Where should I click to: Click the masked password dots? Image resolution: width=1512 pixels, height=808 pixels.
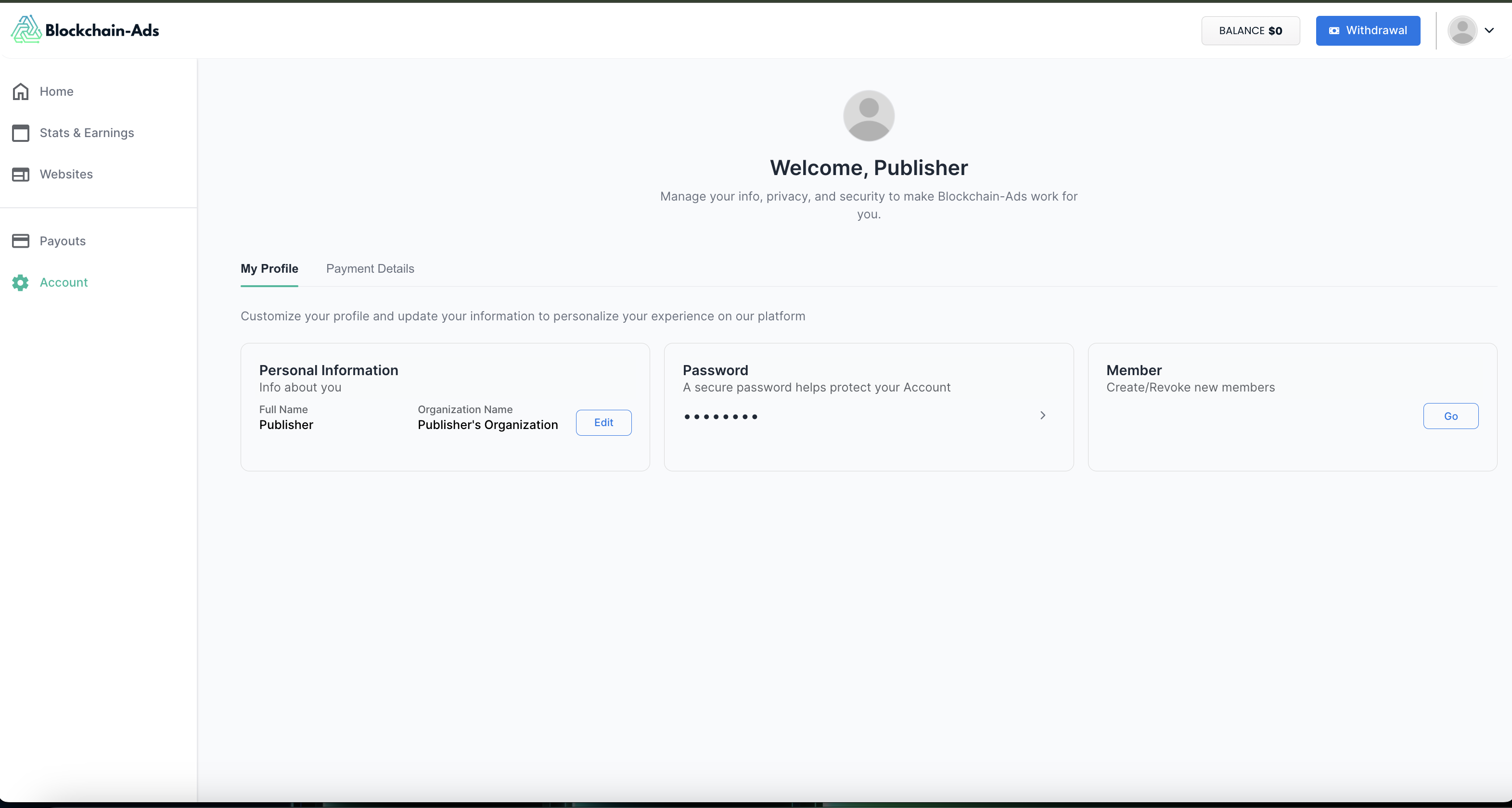click(x=721, y=417)
